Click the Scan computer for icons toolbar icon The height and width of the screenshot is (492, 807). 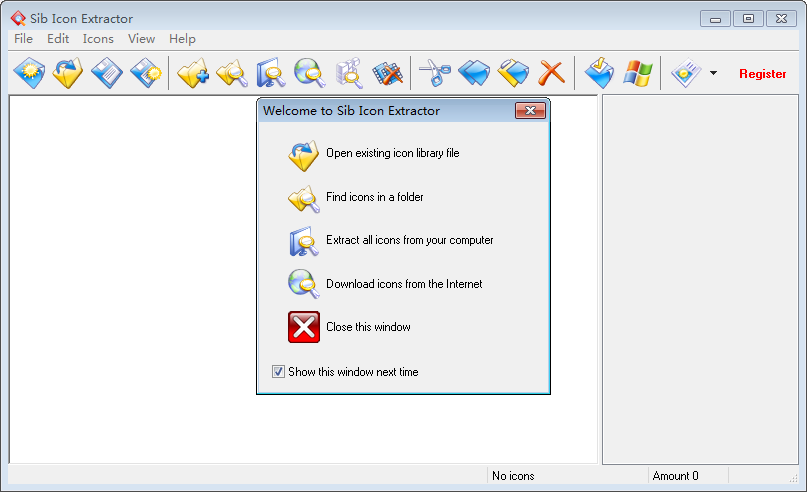[271, 73]
